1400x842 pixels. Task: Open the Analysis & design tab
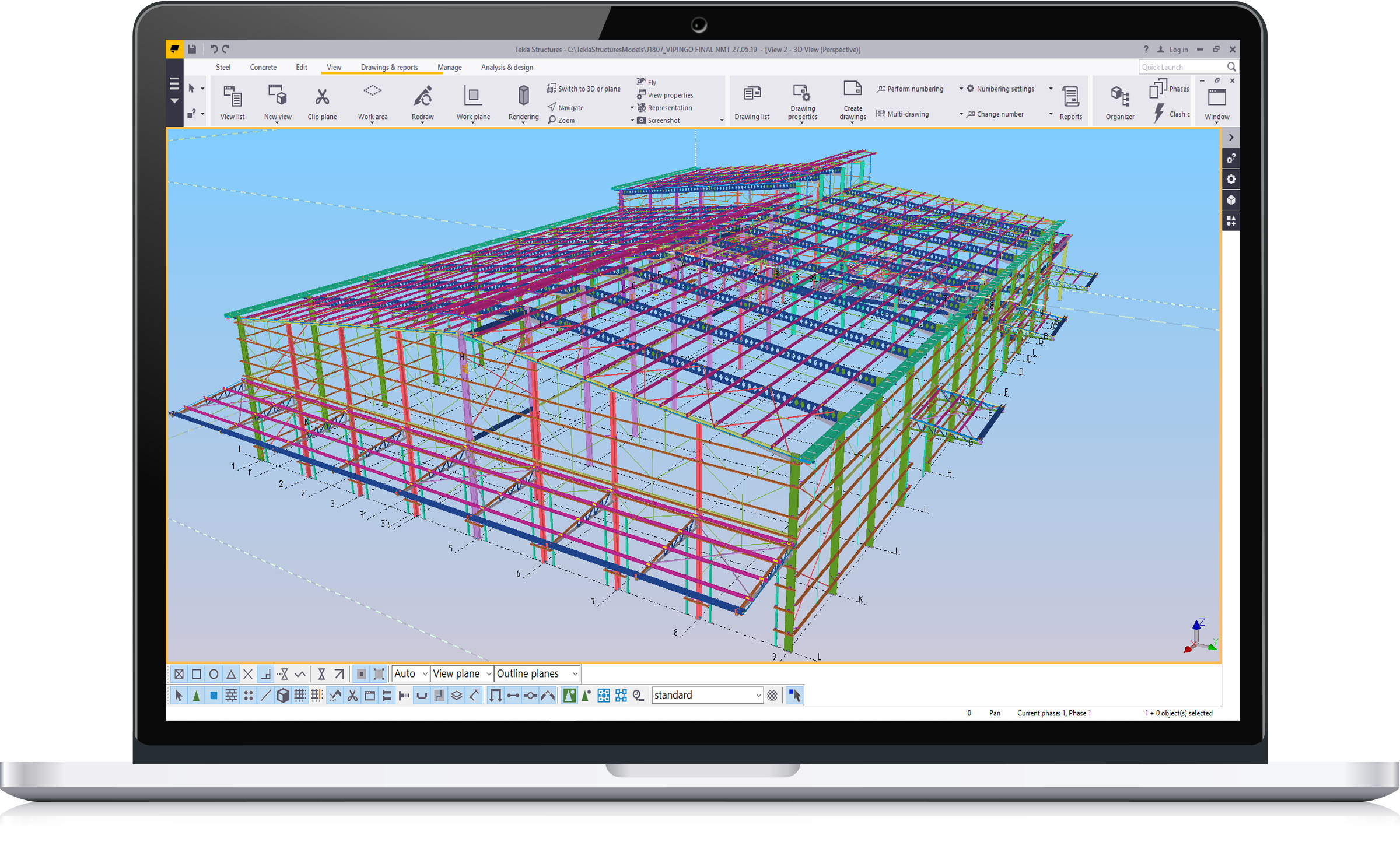click(x=507, y=68)
